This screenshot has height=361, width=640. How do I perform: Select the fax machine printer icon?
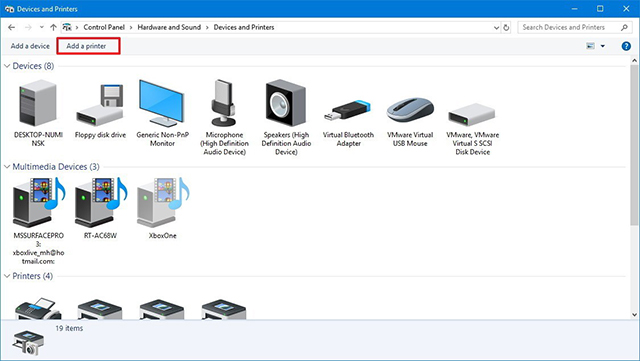[38, 309]
